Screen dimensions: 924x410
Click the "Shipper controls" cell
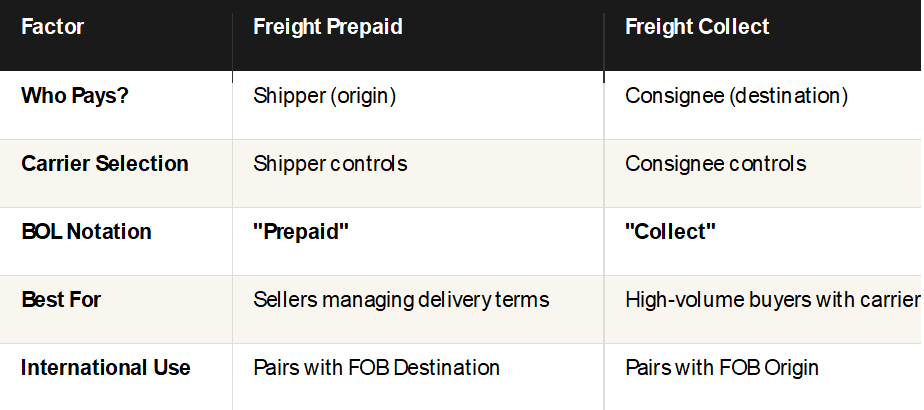tap(330, 164)
